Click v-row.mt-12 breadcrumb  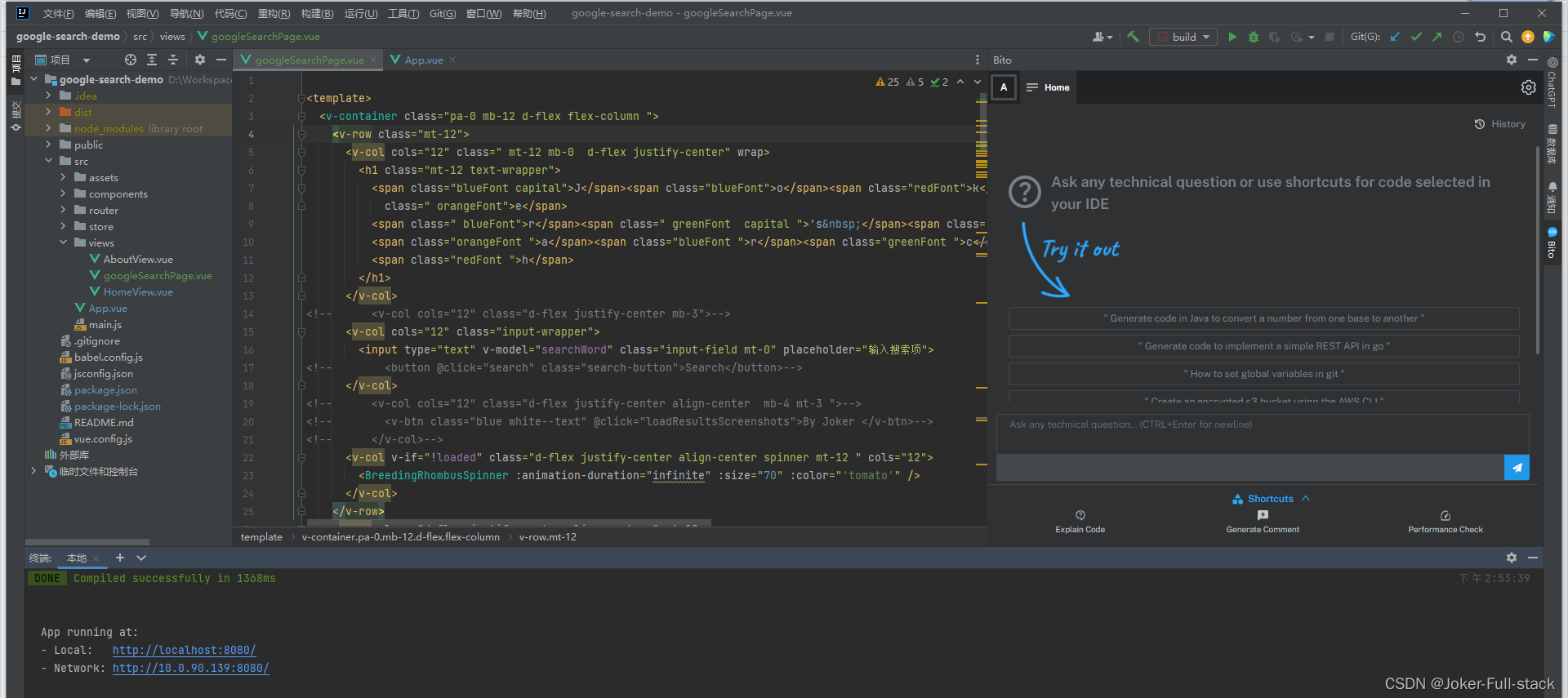(x=547, y=536)
